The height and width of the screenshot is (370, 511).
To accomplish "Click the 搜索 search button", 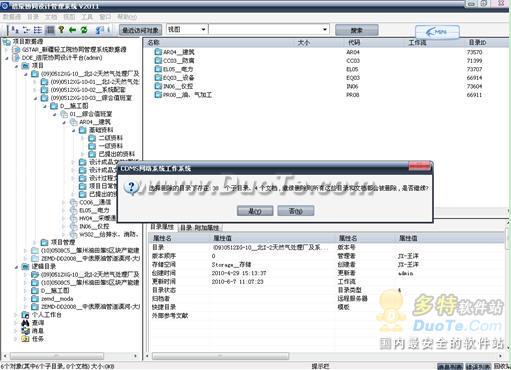I will 356,30.
